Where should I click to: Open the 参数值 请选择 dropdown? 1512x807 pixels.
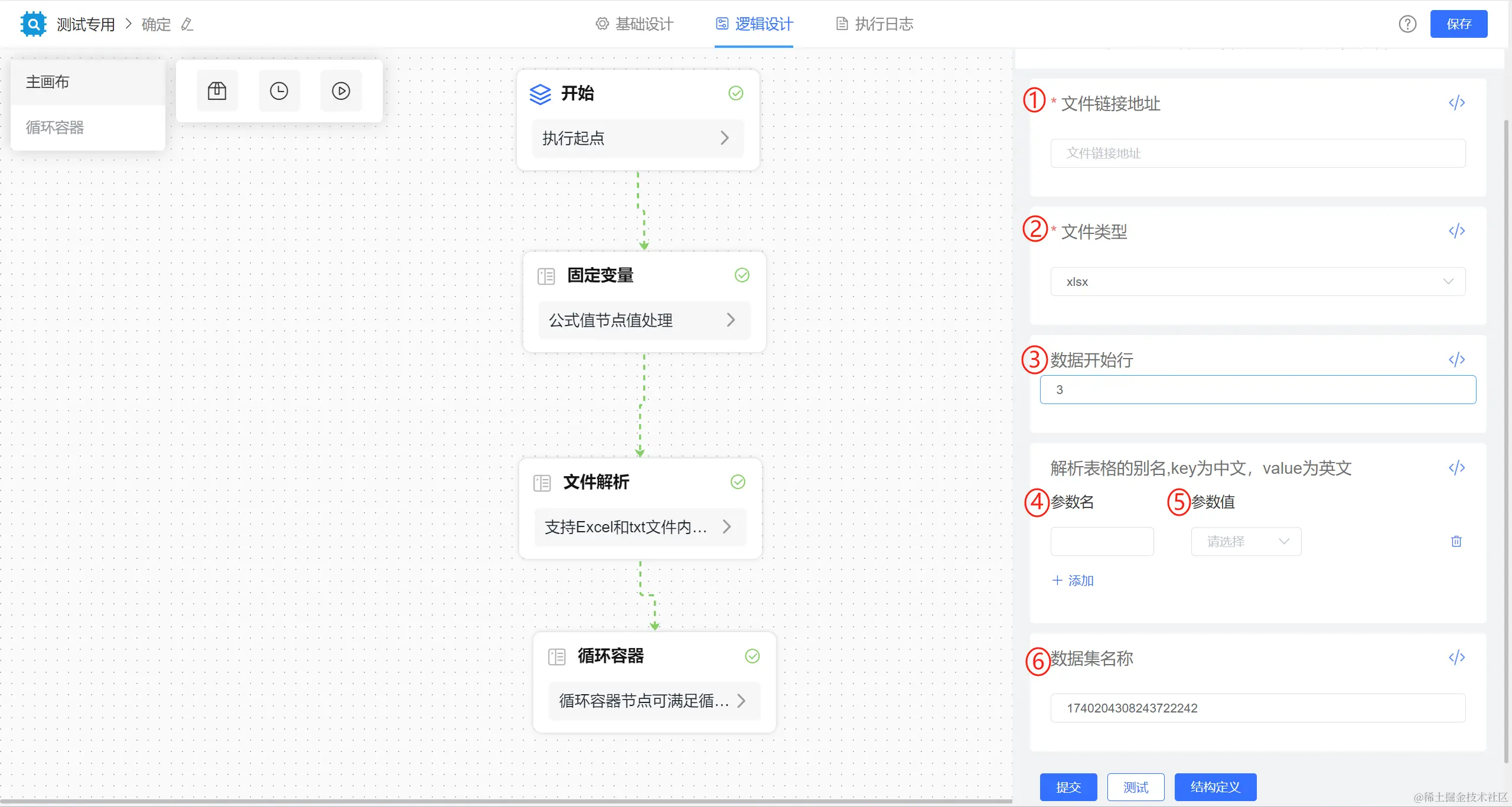click(1246, 541)
